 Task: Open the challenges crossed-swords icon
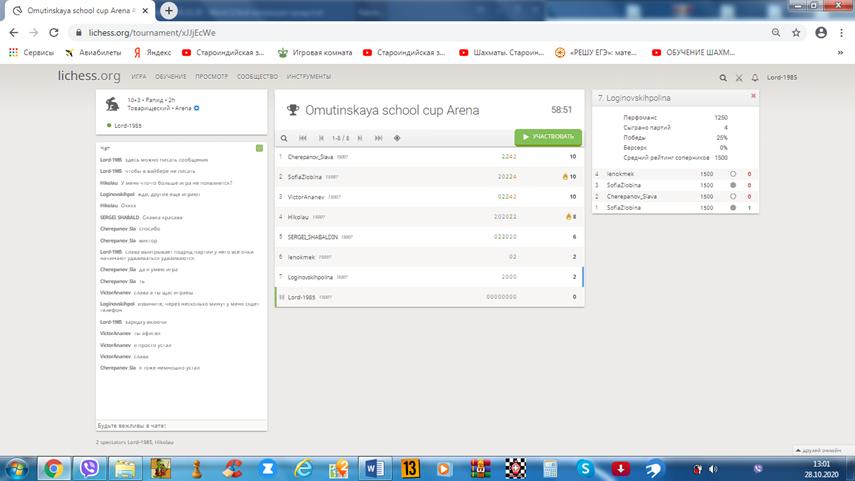tap(739, 77)
